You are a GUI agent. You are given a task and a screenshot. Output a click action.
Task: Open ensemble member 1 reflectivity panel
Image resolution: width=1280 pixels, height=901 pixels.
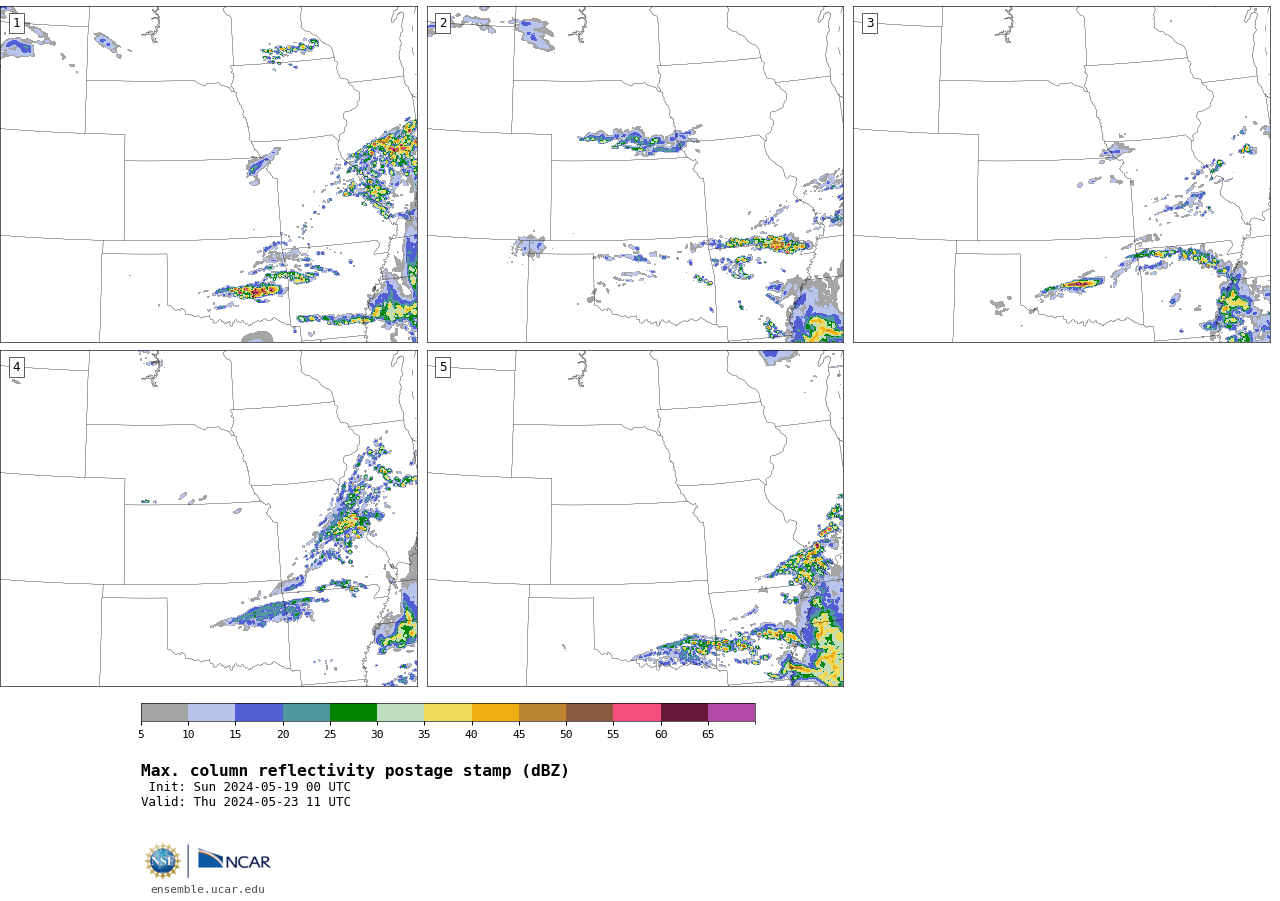coord(209,174)
